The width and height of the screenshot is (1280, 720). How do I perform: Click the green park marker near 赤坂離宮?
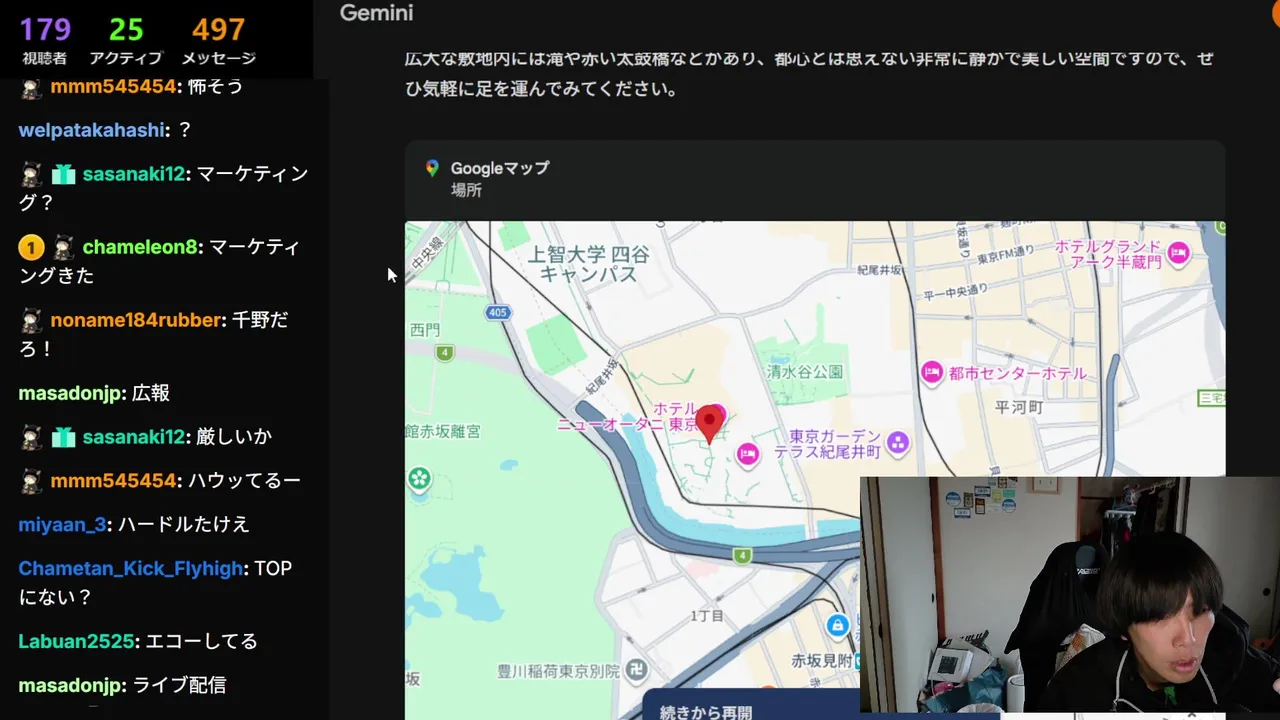pyautogui.click(x=419, y=479)
